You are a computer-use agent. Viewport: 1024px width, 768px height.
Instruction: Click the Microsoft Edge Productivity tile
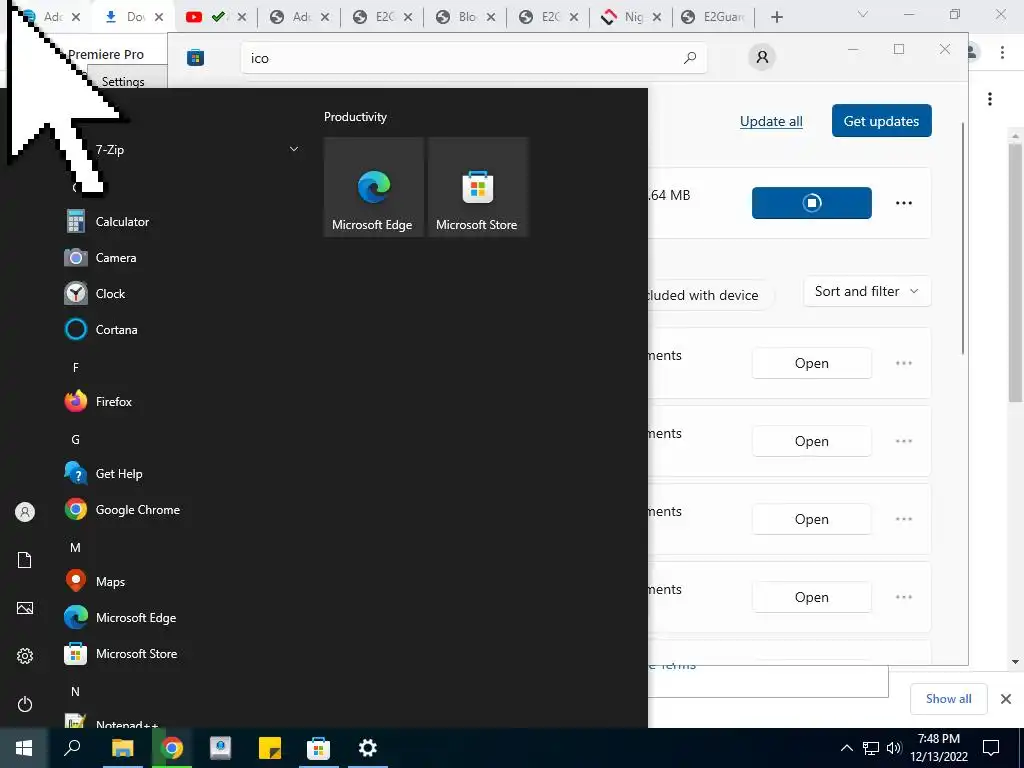coord(373,187)
